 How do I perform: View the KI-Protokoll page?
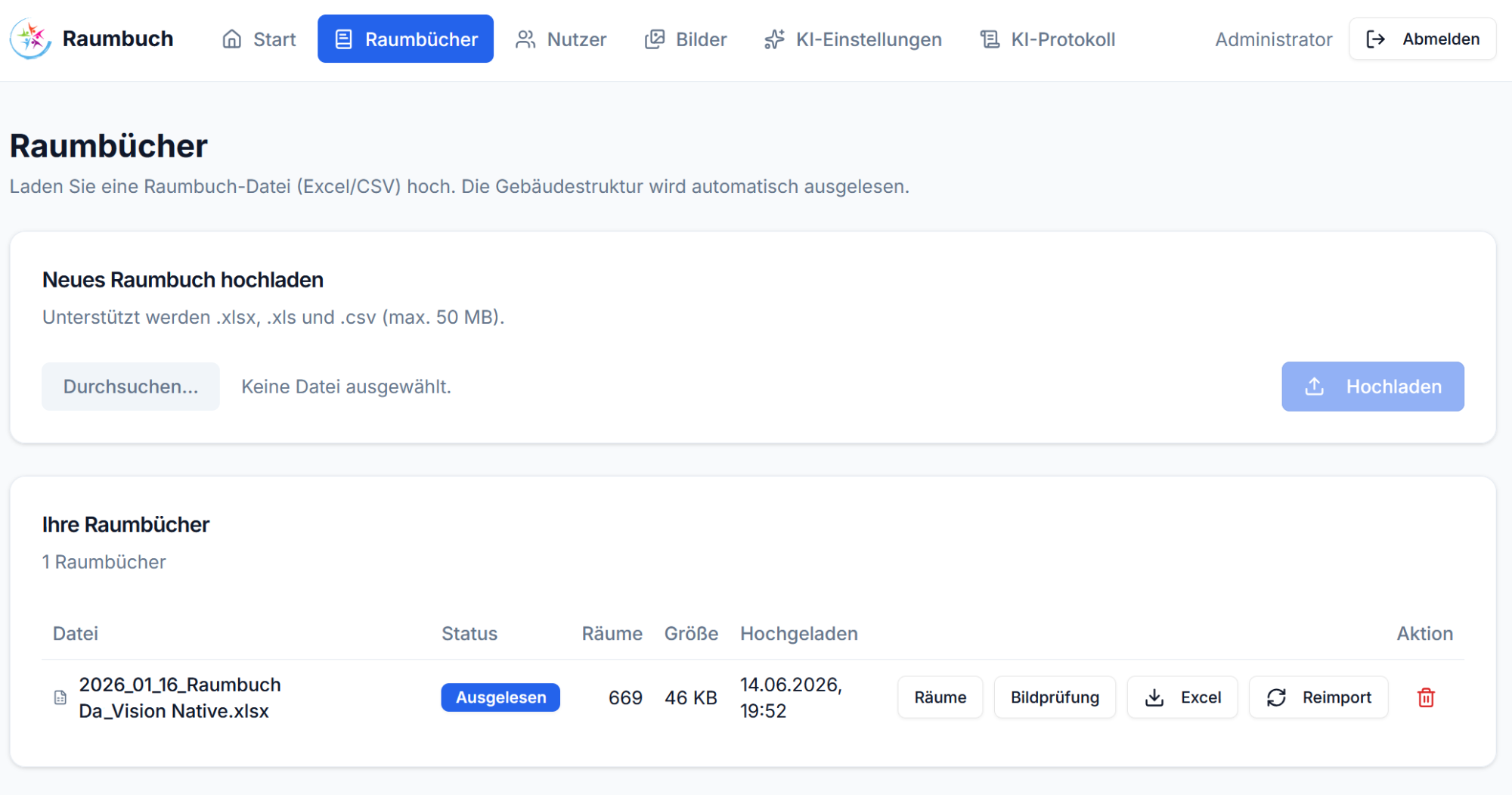(x=1048, y=39)
